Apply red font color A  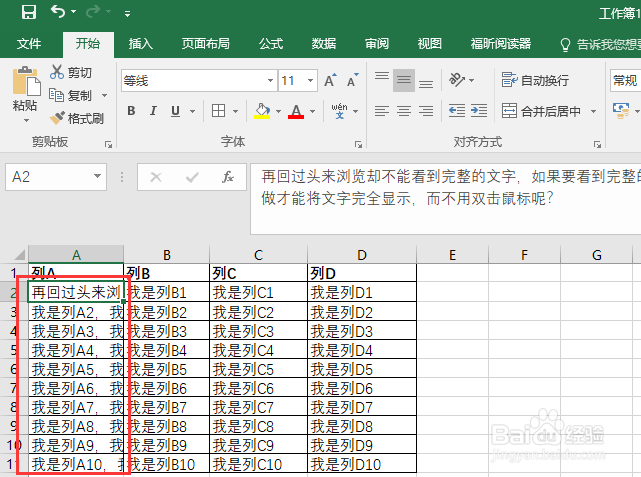[x=296, y=111]
